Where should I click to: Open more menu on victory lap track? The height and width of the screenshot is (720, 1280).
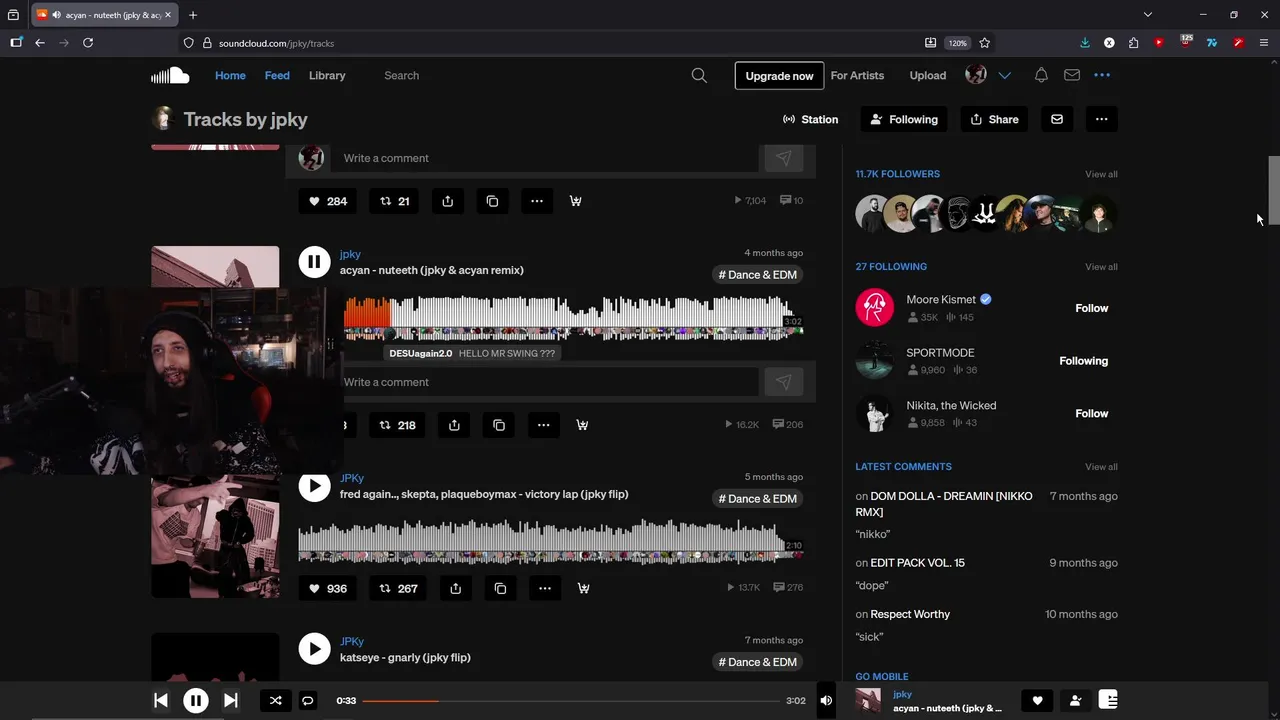point(545,588)
